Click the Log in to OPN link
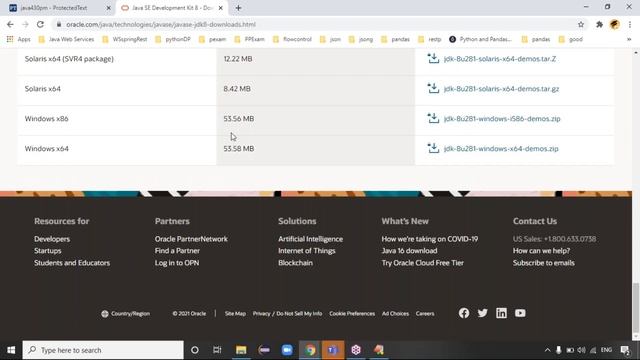The height and width of the screenshot is (360, 640). (x=177, y=263)
